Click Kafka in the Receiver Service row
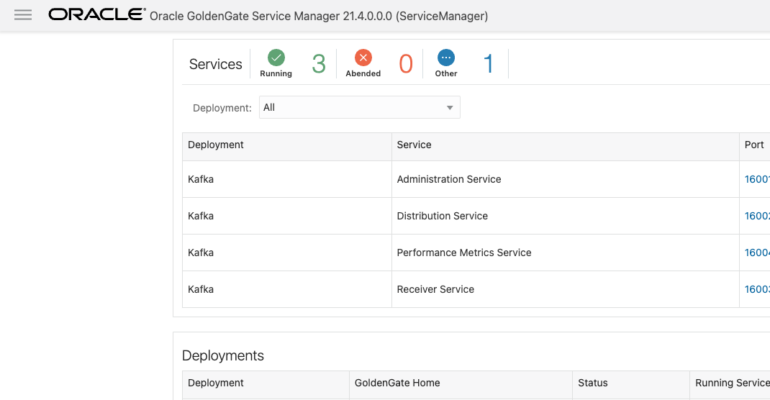This screenshot has width=770, height=400. 200,289
